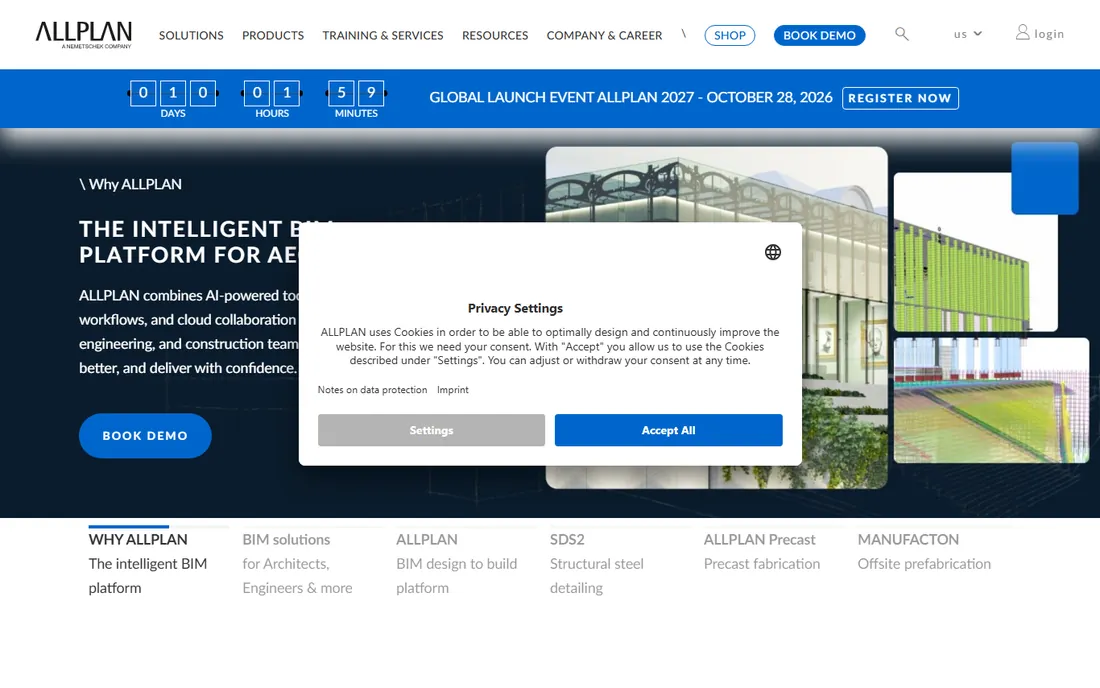Image resolution: width=1100 pixels, height=688 pixels.
Task: Click the user login icon
Action: tap(1022, 32)
